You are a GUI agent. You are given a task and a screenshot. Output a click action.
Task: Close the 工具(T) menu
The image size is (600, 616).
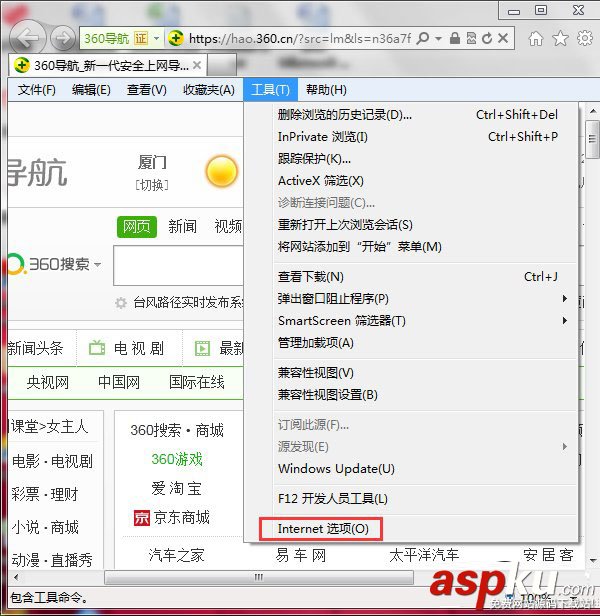(270, 90)
